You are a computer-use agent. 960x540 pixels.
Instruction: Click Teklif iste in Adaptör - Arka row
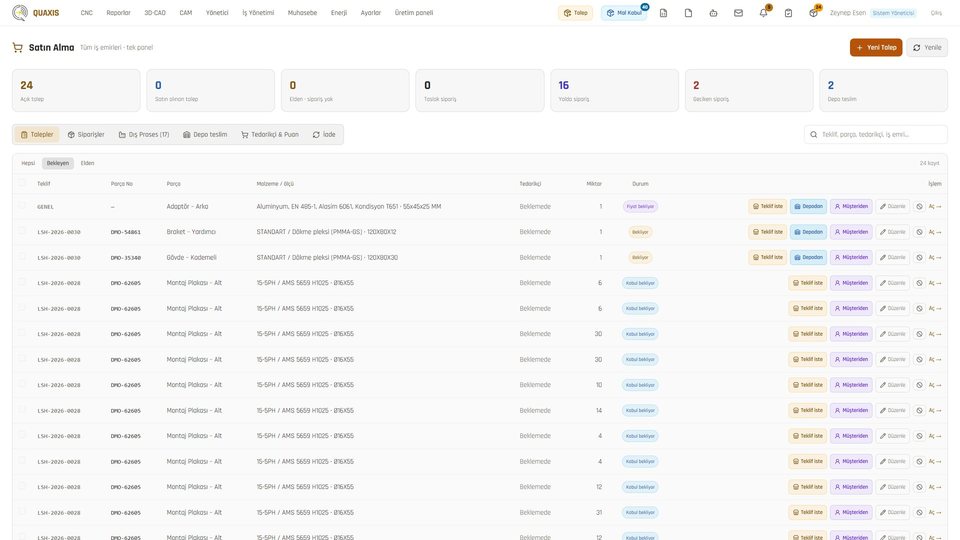pyautogui.click(x=767, y=206)
